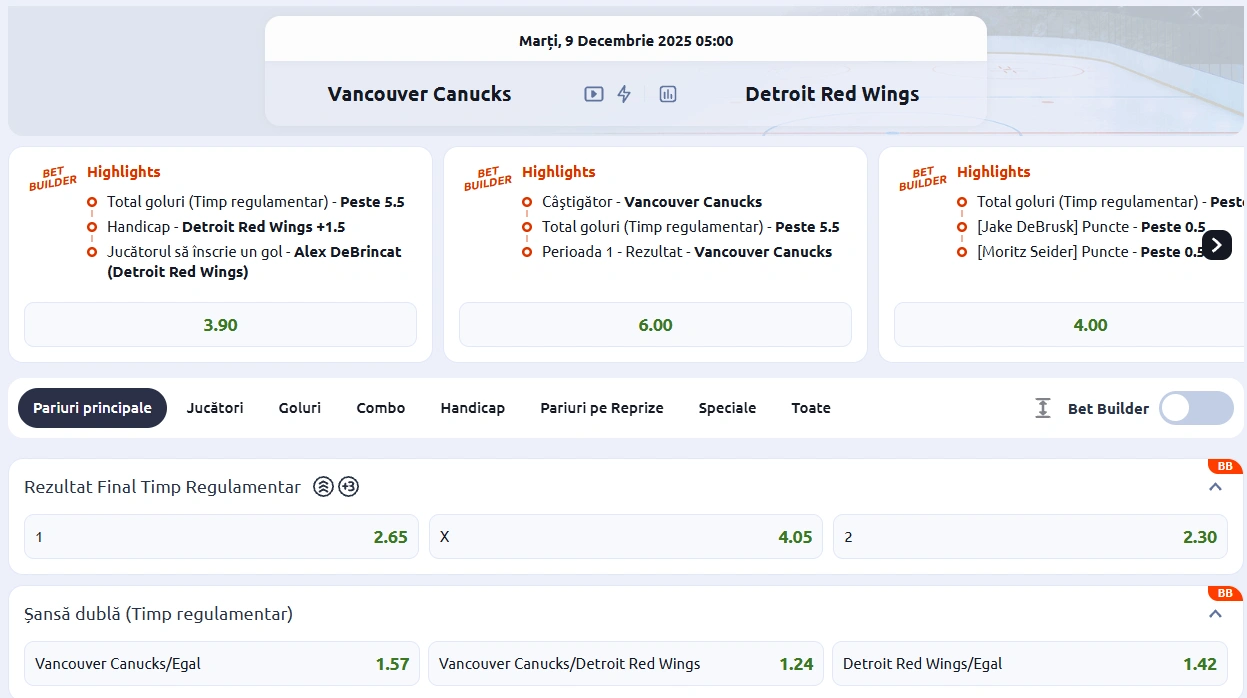1247x698 pixels.
Task: Click the +3 badge beside Rezultat Final
Action: point(348,487)
